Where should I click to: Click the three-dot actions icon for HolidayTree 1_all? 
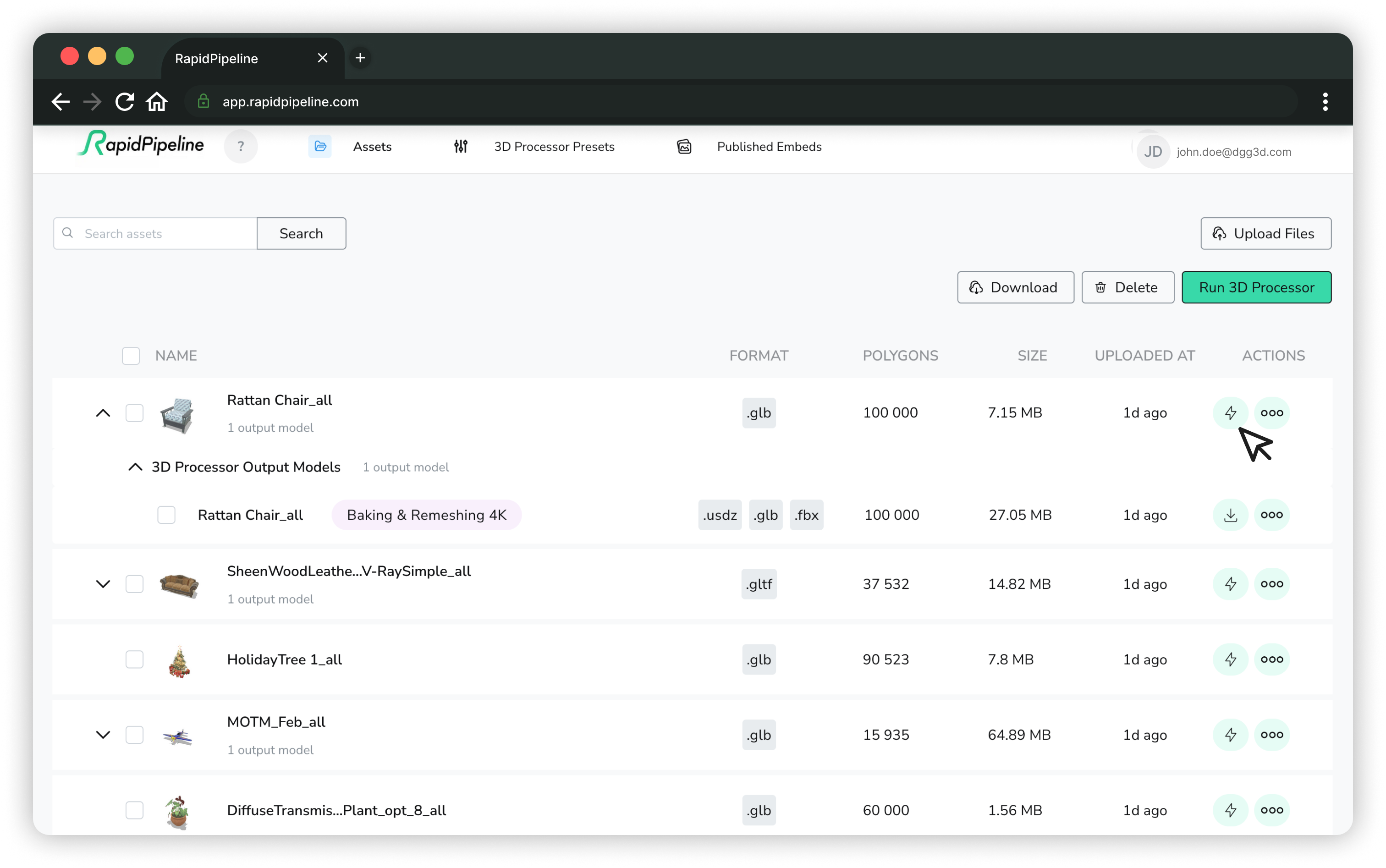coord(1272,659)
